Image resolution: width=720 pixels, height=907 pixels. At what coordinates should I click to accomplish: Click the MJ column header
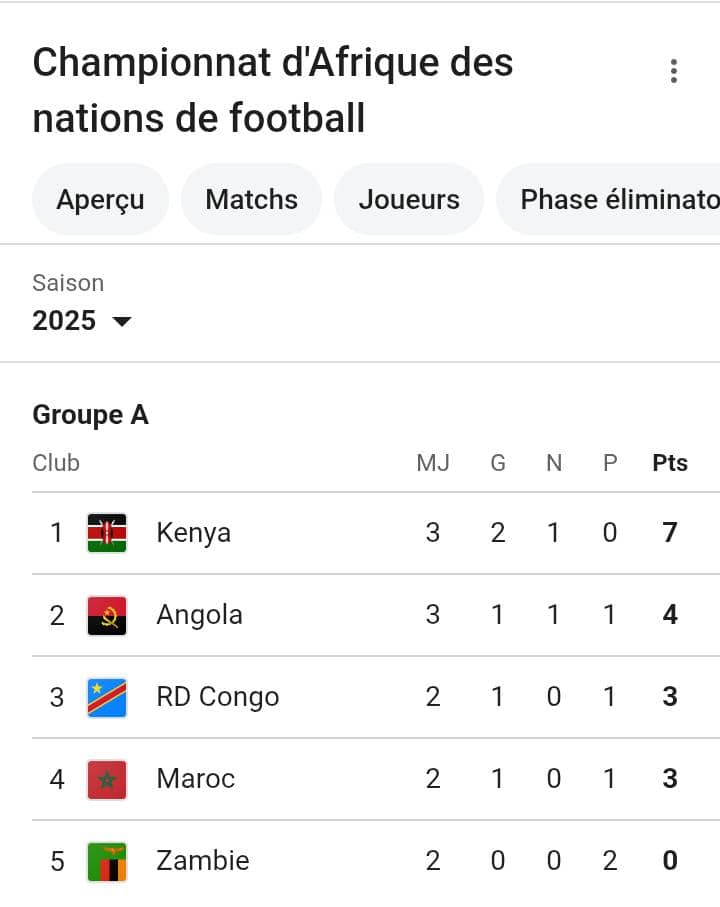(433, 463)
